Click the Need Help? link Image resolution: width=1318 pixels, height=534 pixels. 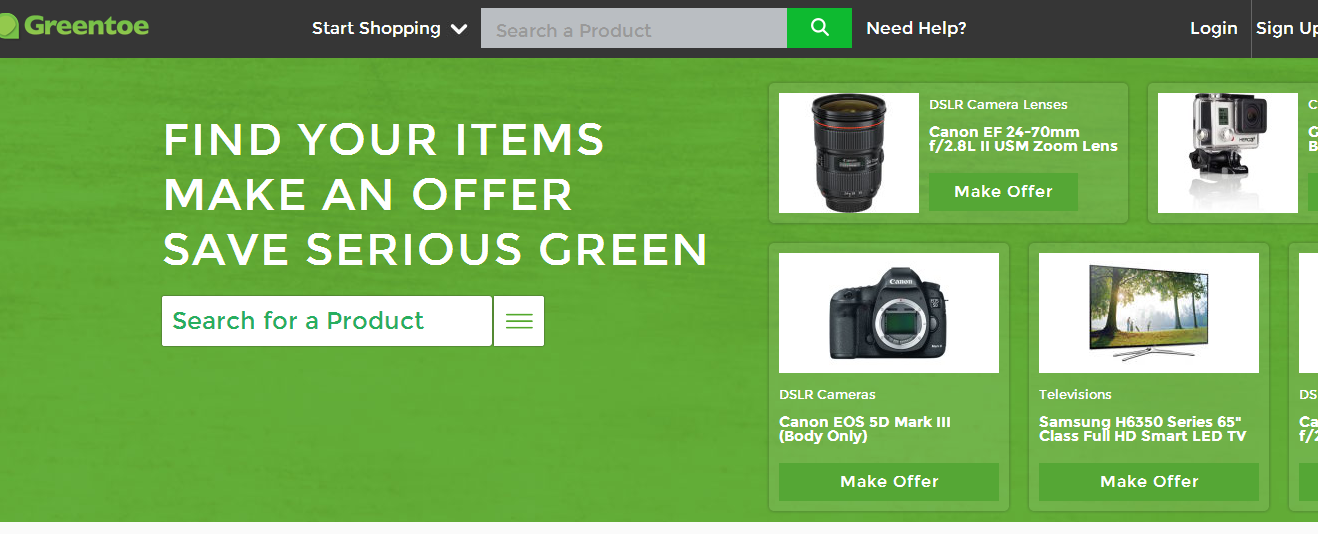pyautogui.click(x=916, y=28)
